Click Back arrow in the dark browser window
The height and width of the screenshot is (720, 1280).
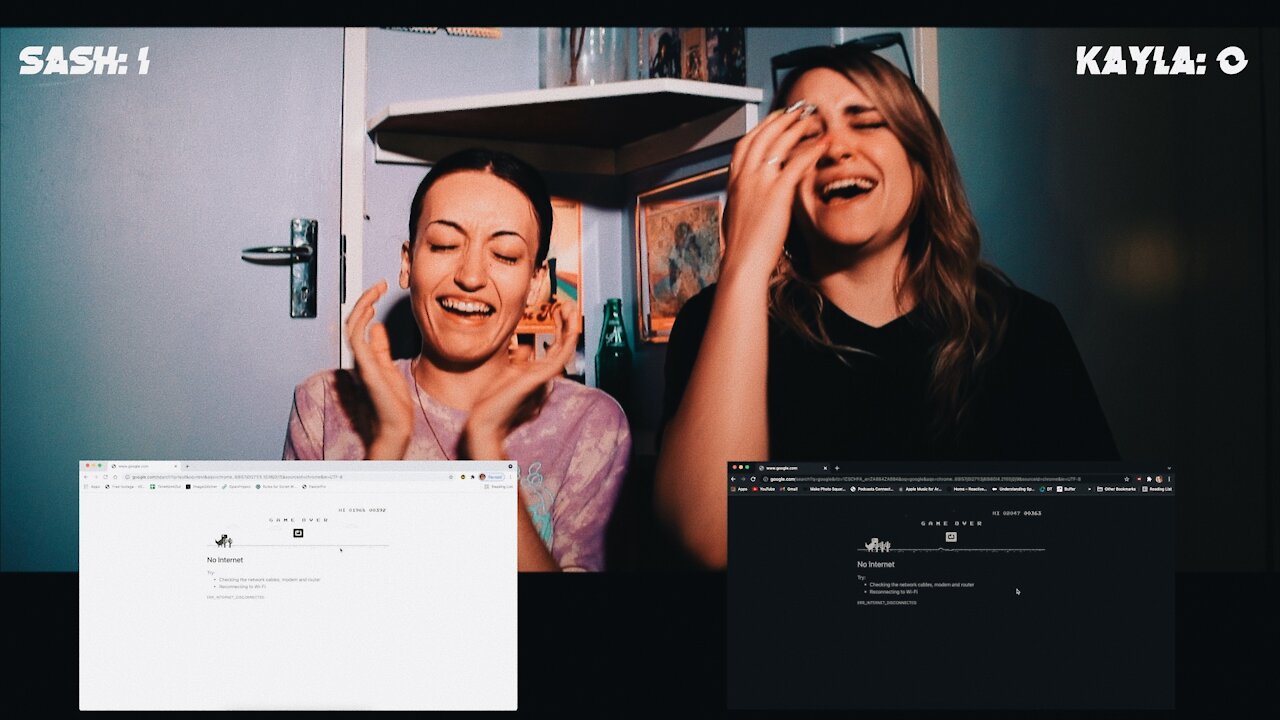point(733,479)
